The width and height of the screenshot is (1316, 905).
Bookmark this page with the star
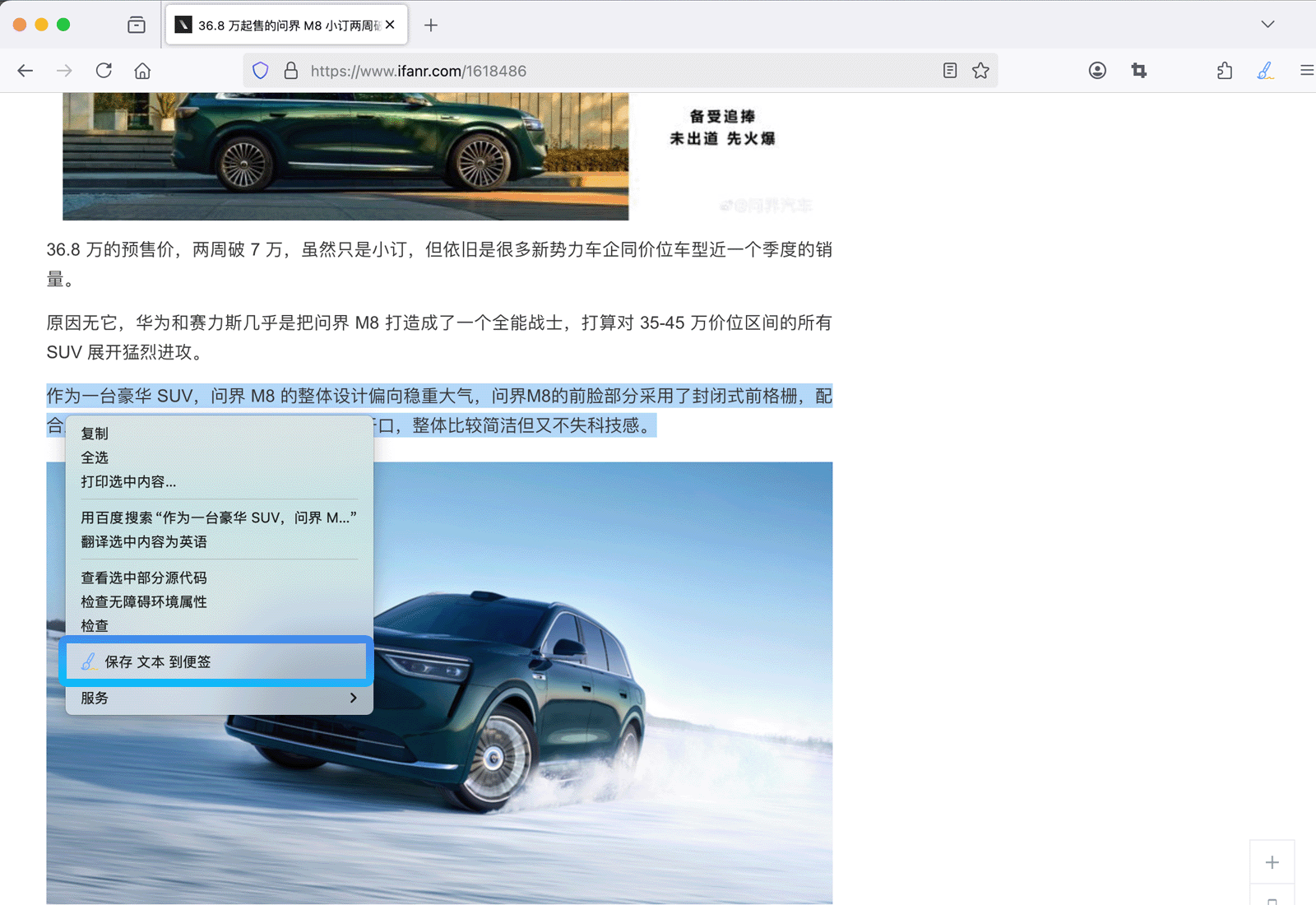point(980,71)
